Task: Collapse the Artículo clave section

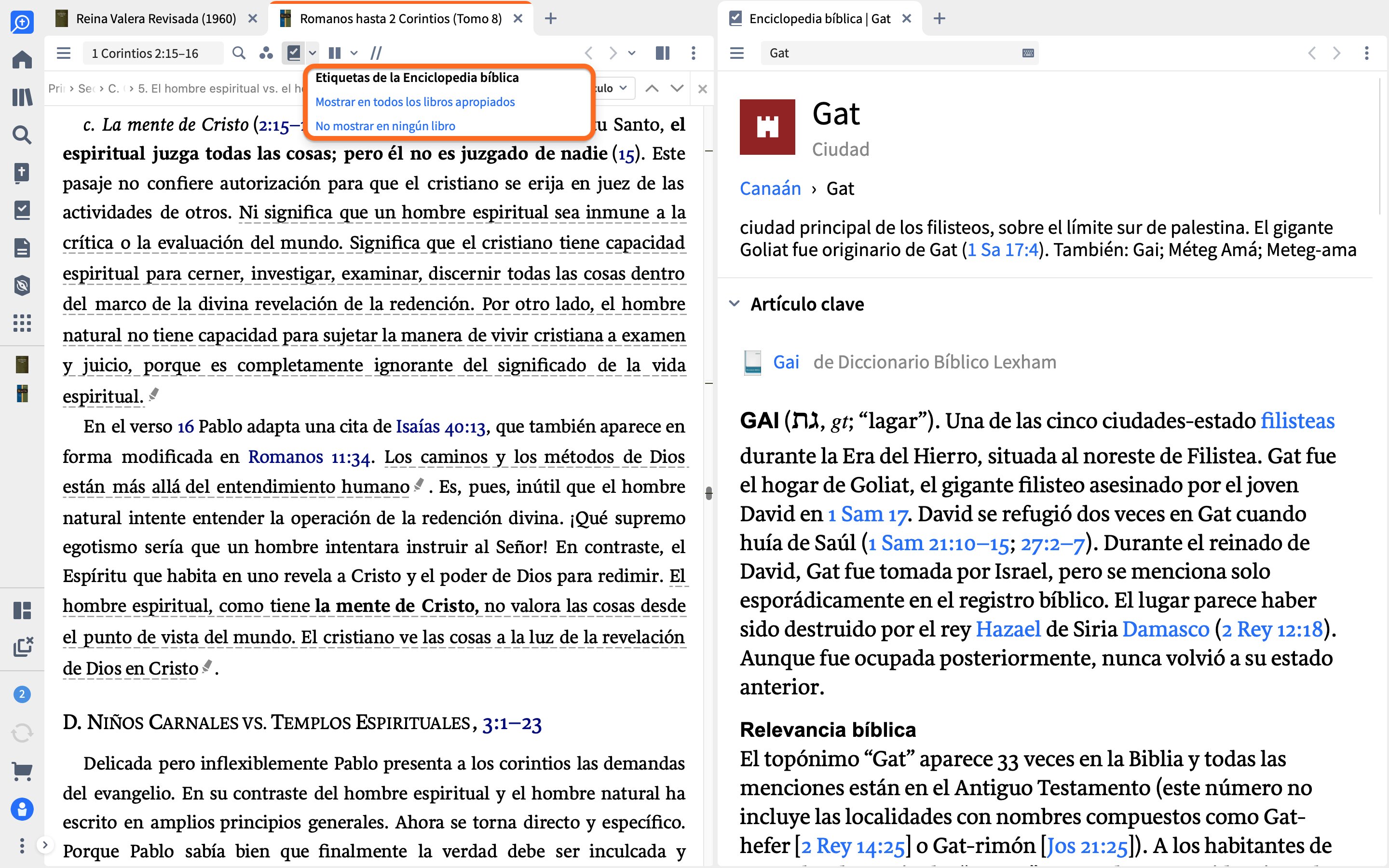Action: coord(734,304)
